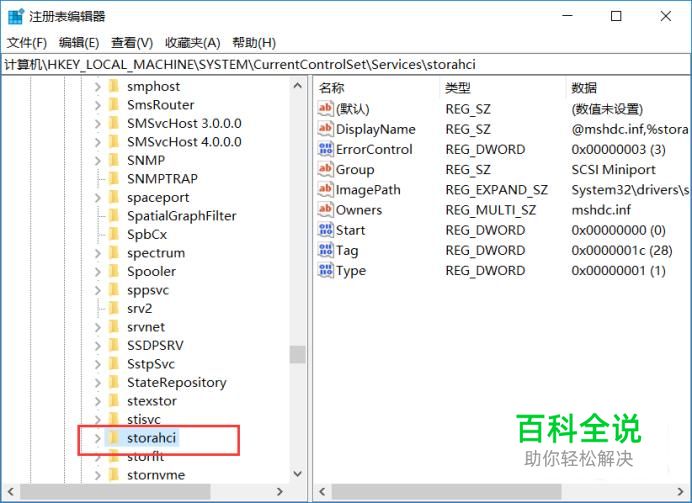Click the sppsvc folder icon
The width and height of the screenshot is (692, 503).
tap(114, 290)
